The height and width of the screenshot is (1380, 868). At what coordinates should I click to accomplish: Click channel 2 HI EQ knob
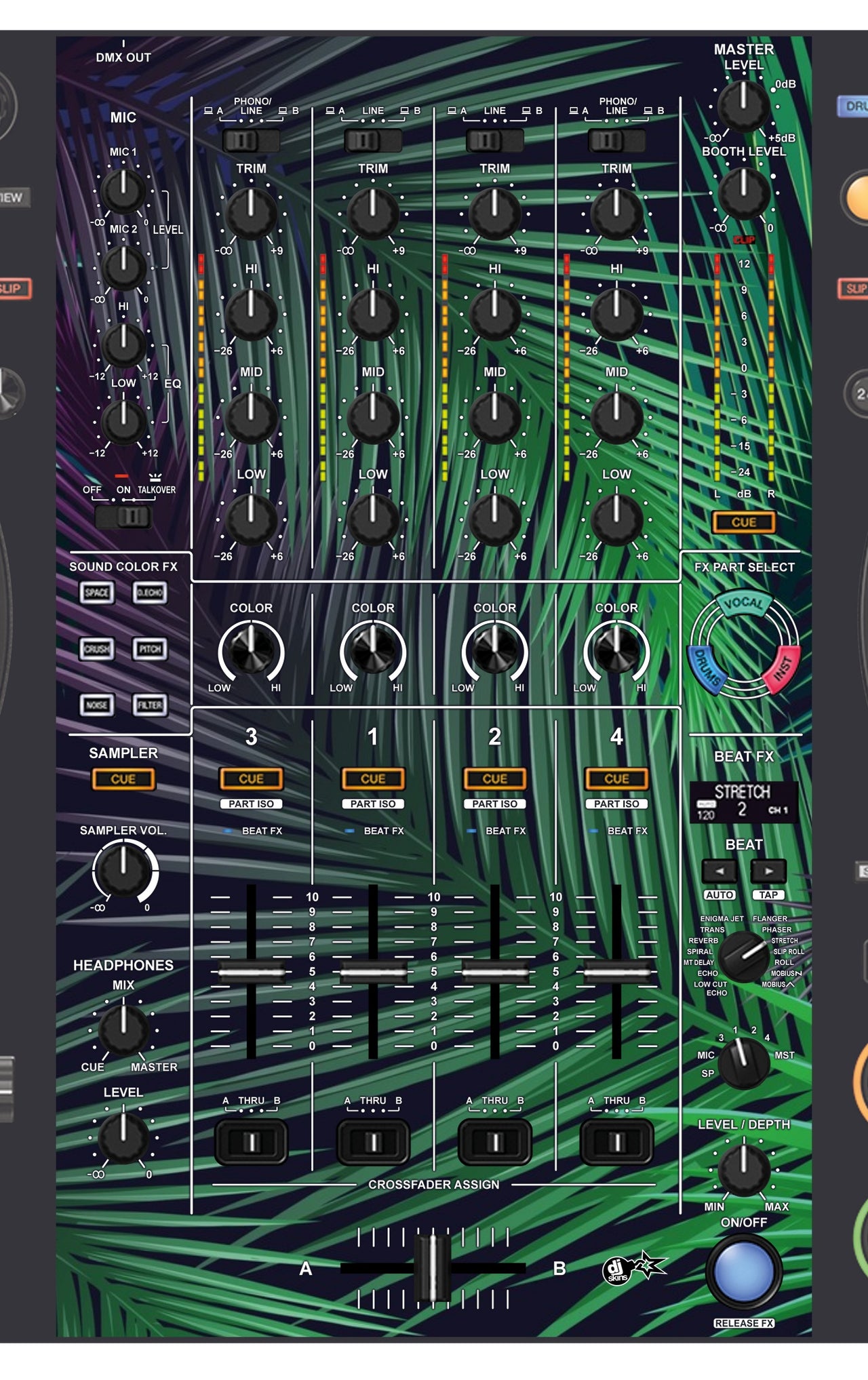pyautogui.click(x=495, y=315)
